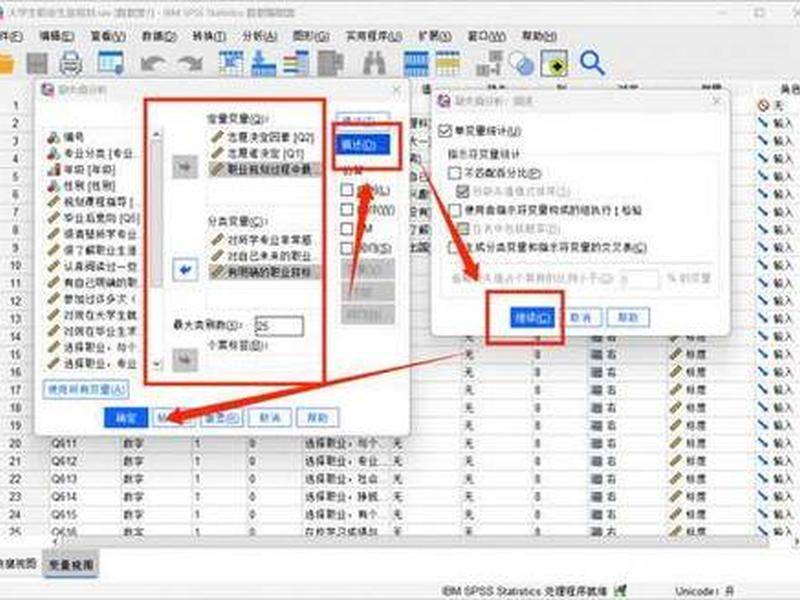Open the 数据(D) menu

coord(159,36)
